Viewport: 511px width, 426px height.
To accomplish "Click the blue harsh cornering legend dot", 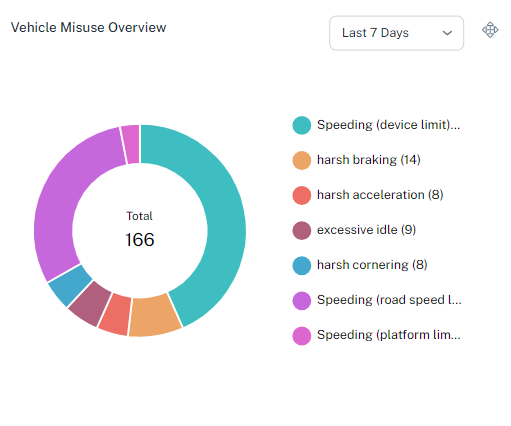I will [x=302, y=265].
